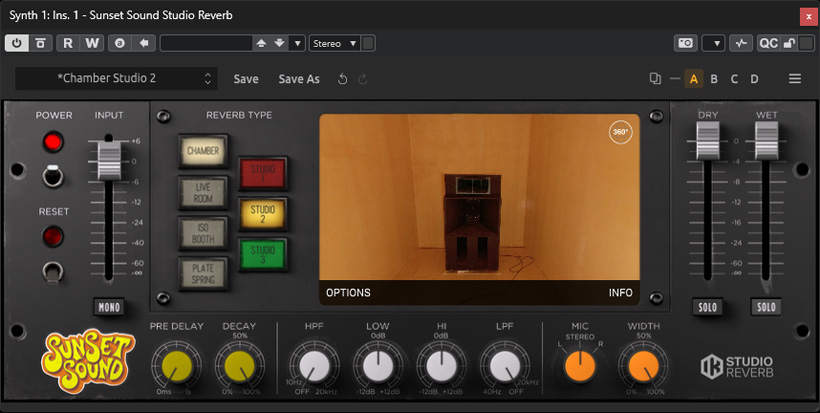The height and width of the screenshot is (413, 820).
Task: Click the 360° view icon
Action: (x=620, y=132)
